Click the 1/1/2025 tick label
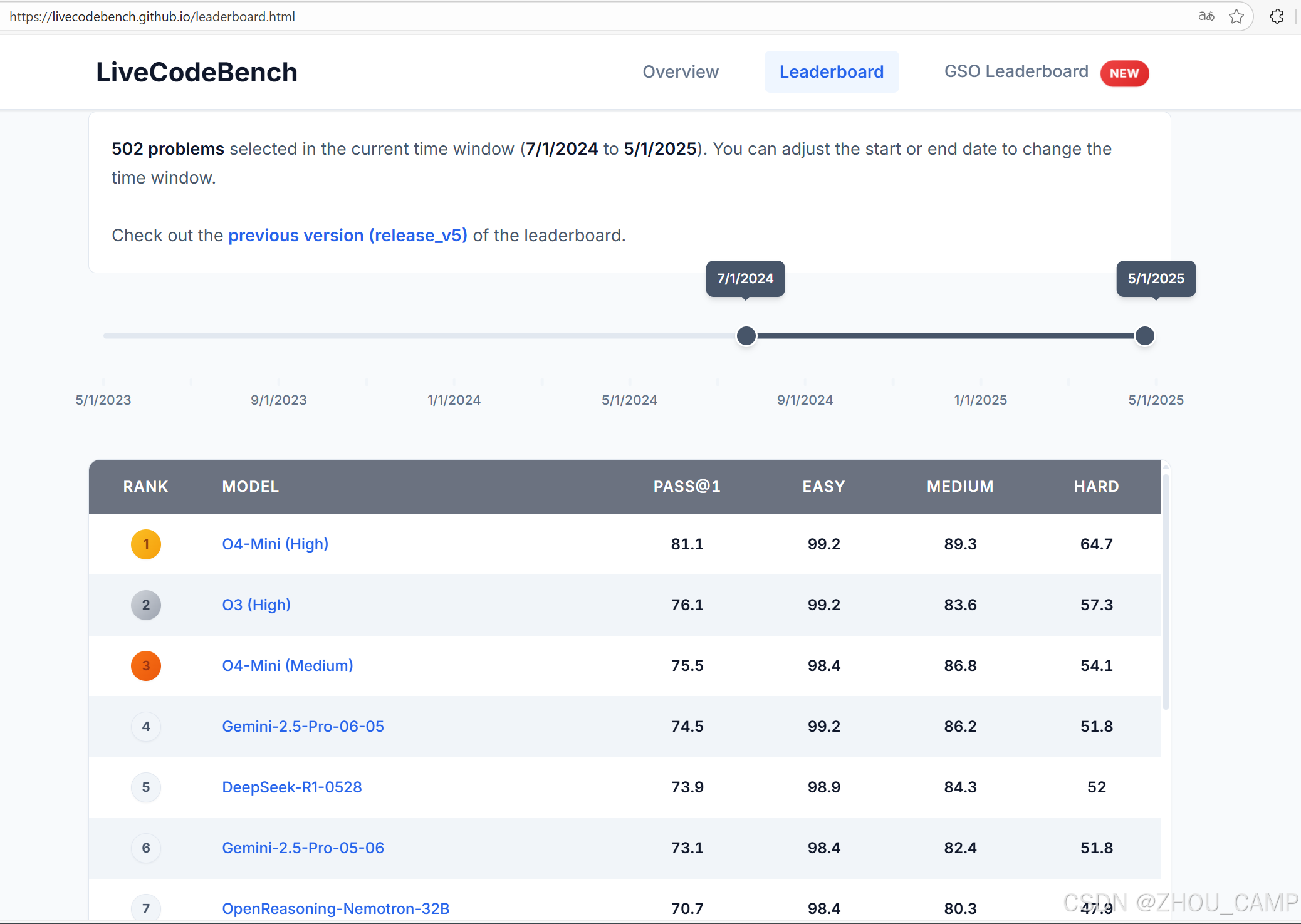Screen dimensions: 1301x924 980,400
